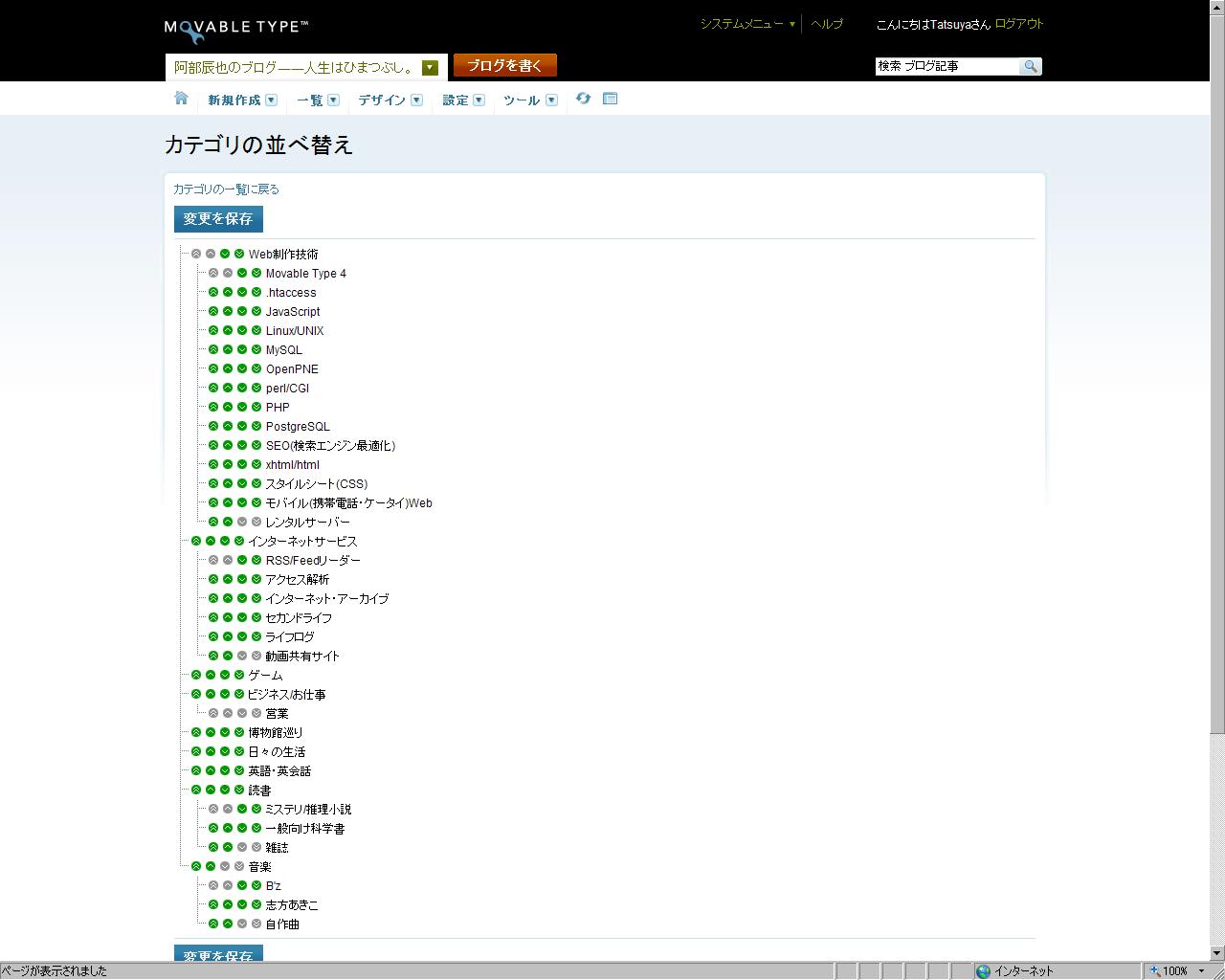The width and height of the screenshot is (1225, 980).
Task: Open the ヘルプ link
Action: pyautogui.click(x=827, y=24)
